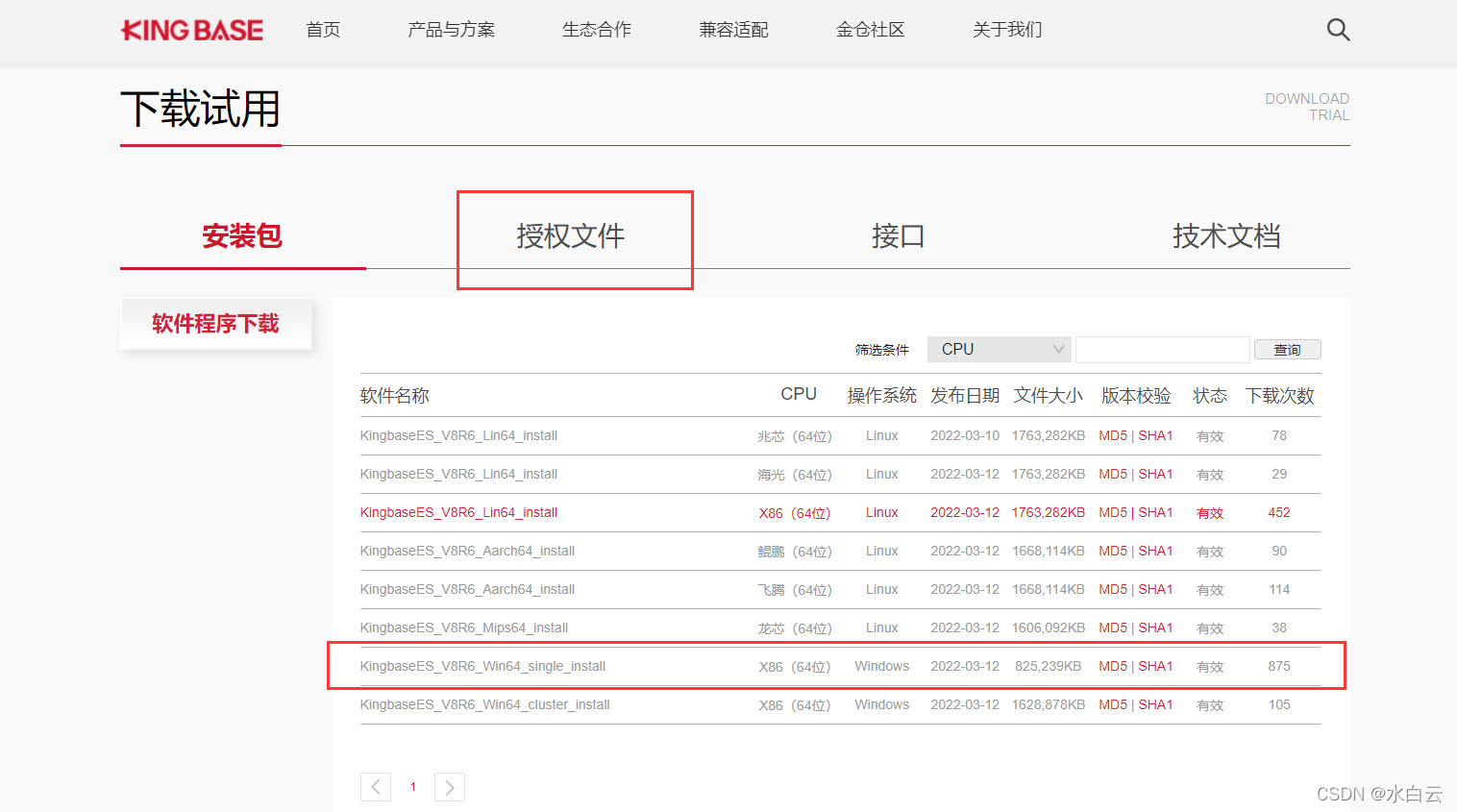
Task: Open the 首页 menu item
Action: pos(322,30)
